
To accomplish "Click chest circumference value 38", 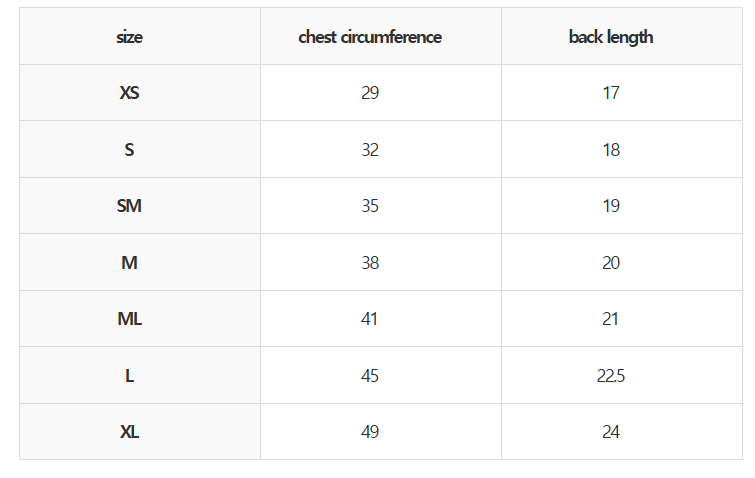I will coord(370,263).
